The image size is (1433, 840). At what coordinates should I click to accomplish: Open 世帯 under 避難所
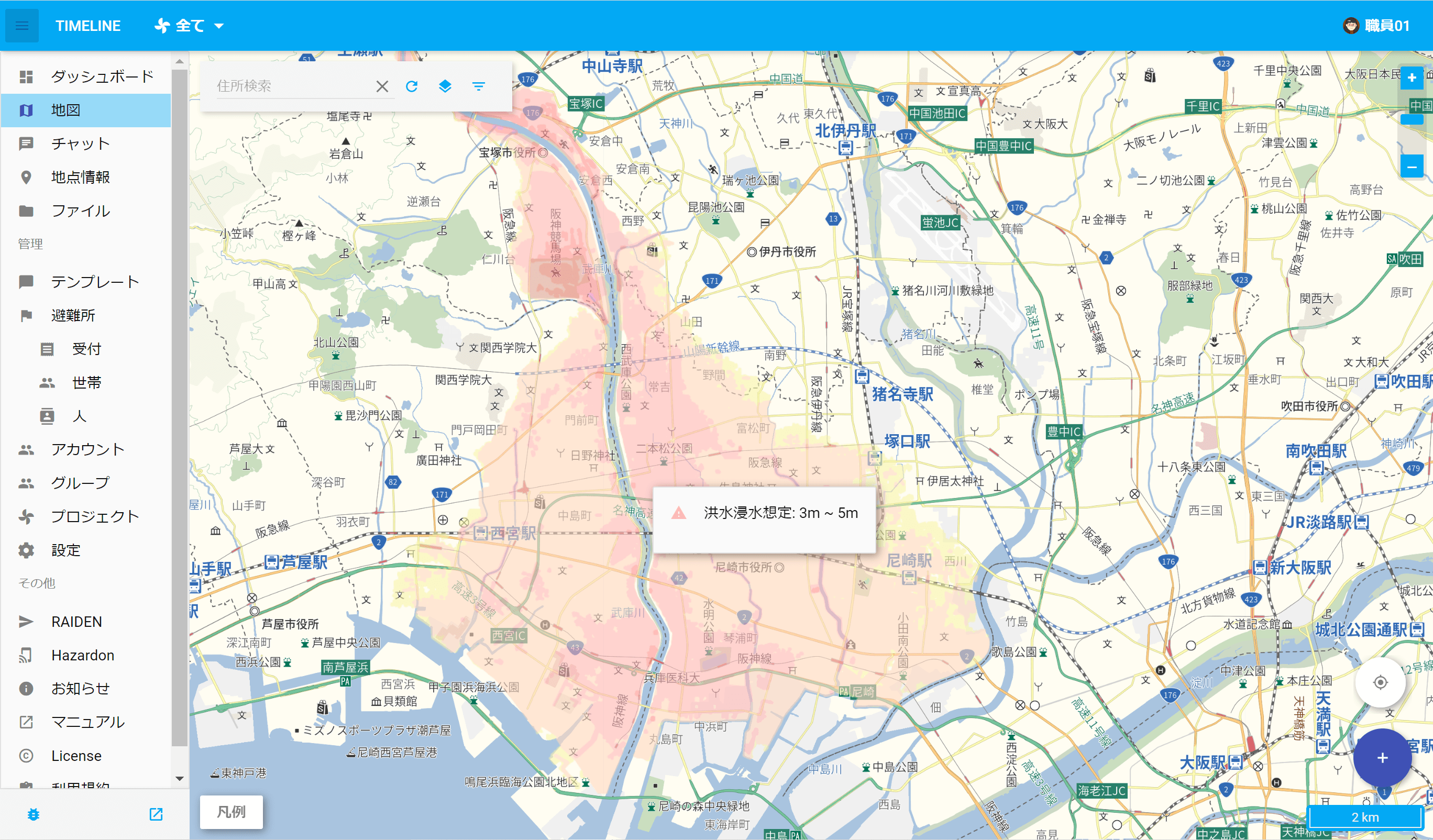click(86, 382)
